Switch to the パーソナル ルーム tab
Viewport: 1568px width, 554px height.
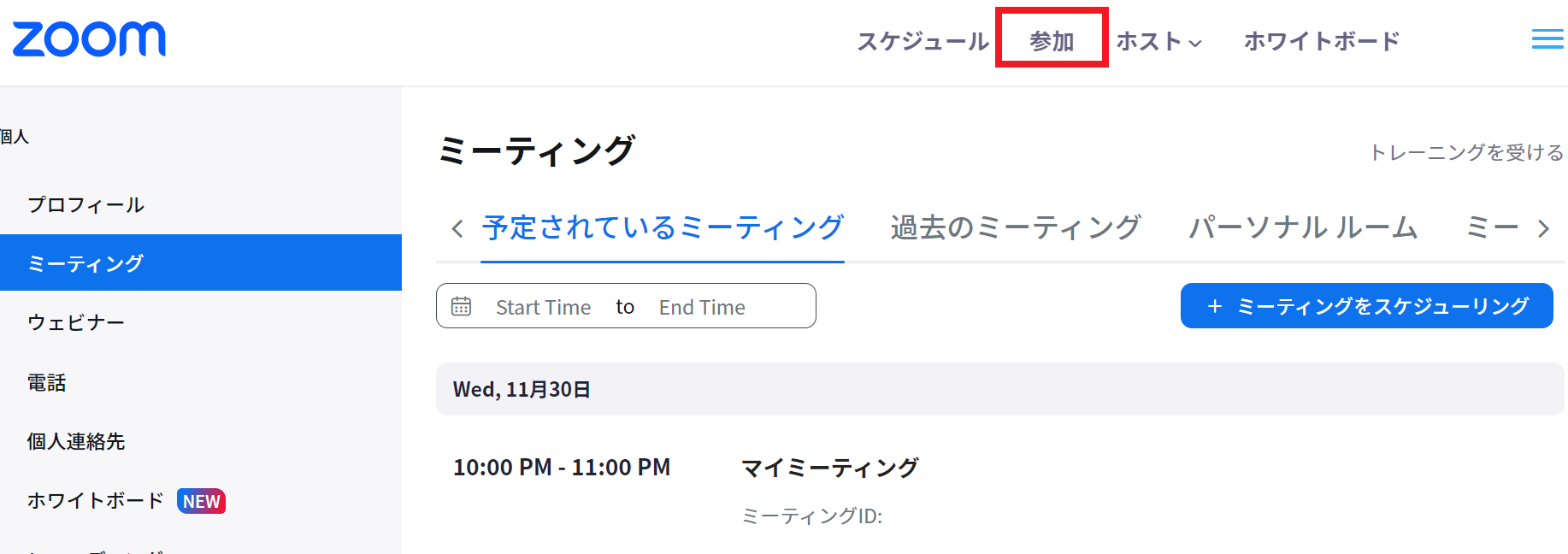(1303, 227)
